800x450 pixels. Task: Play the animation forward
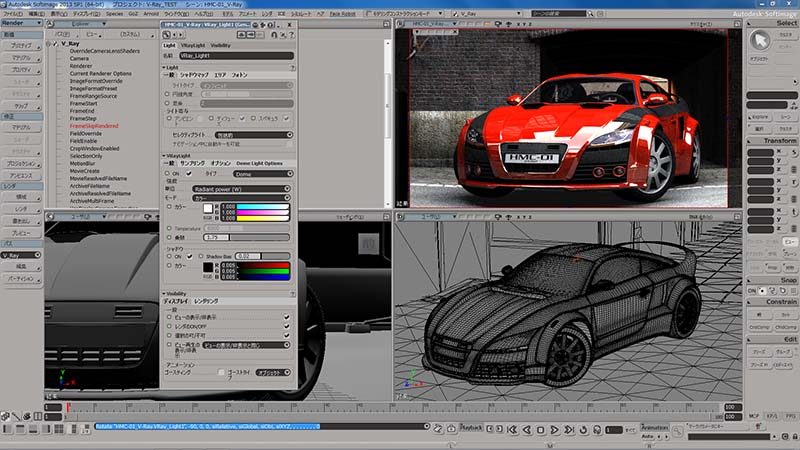pos(555,430)
